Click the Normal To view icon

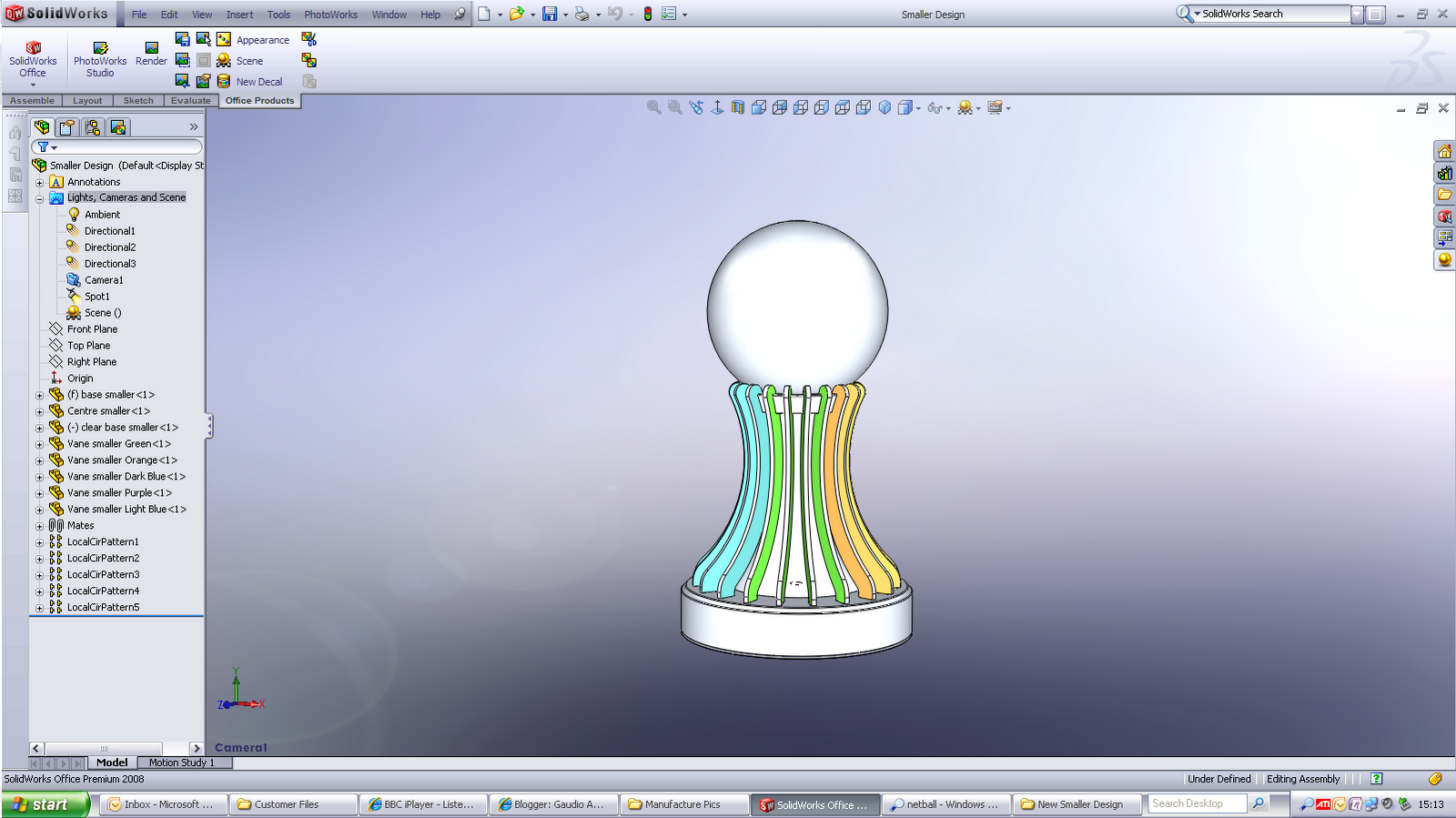717,107
